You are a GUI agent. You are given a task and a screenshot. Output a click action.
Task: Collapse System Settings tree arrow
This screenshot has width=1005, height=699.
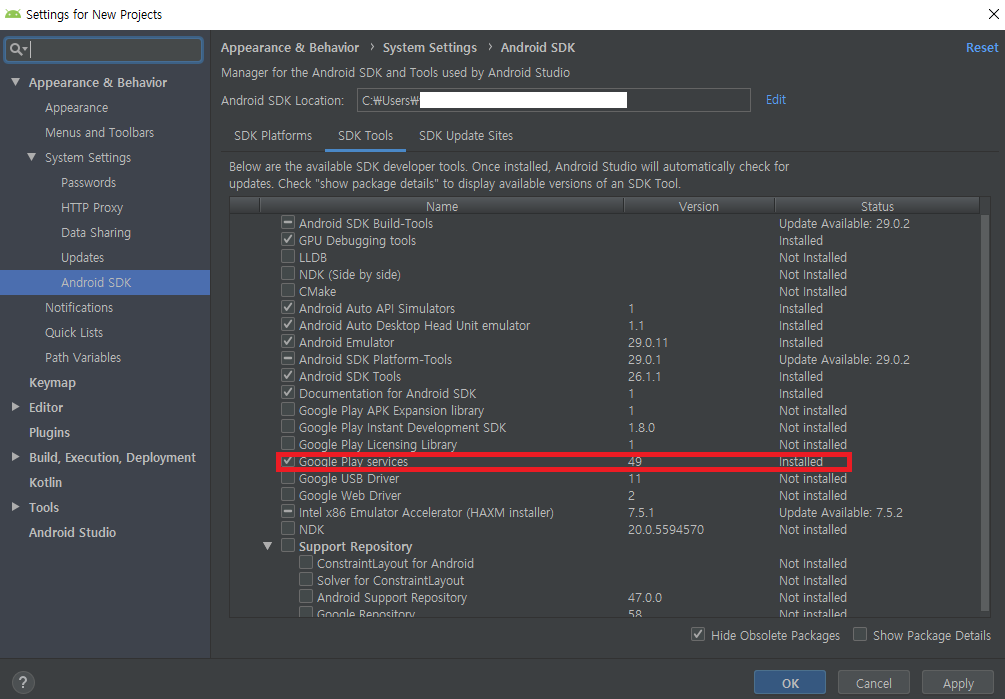tap(31, 157)
